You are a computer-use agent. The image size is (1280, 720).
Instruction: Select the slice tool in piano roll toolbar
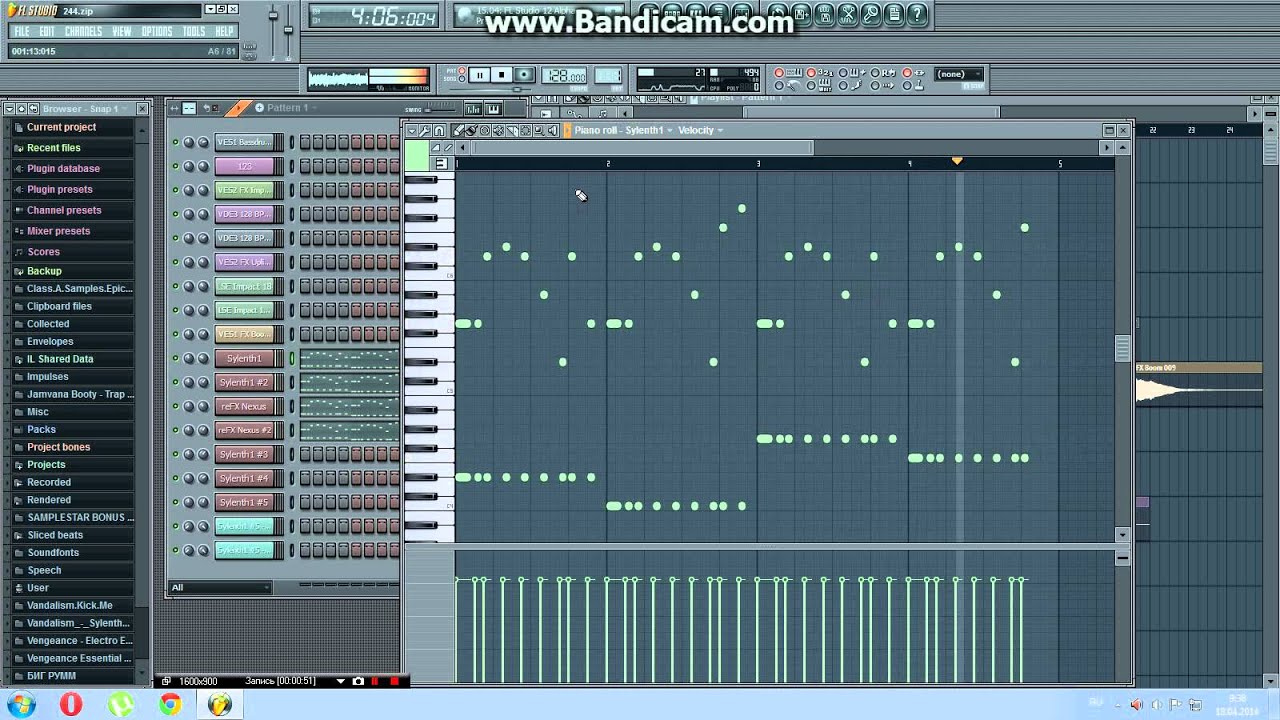512,130
